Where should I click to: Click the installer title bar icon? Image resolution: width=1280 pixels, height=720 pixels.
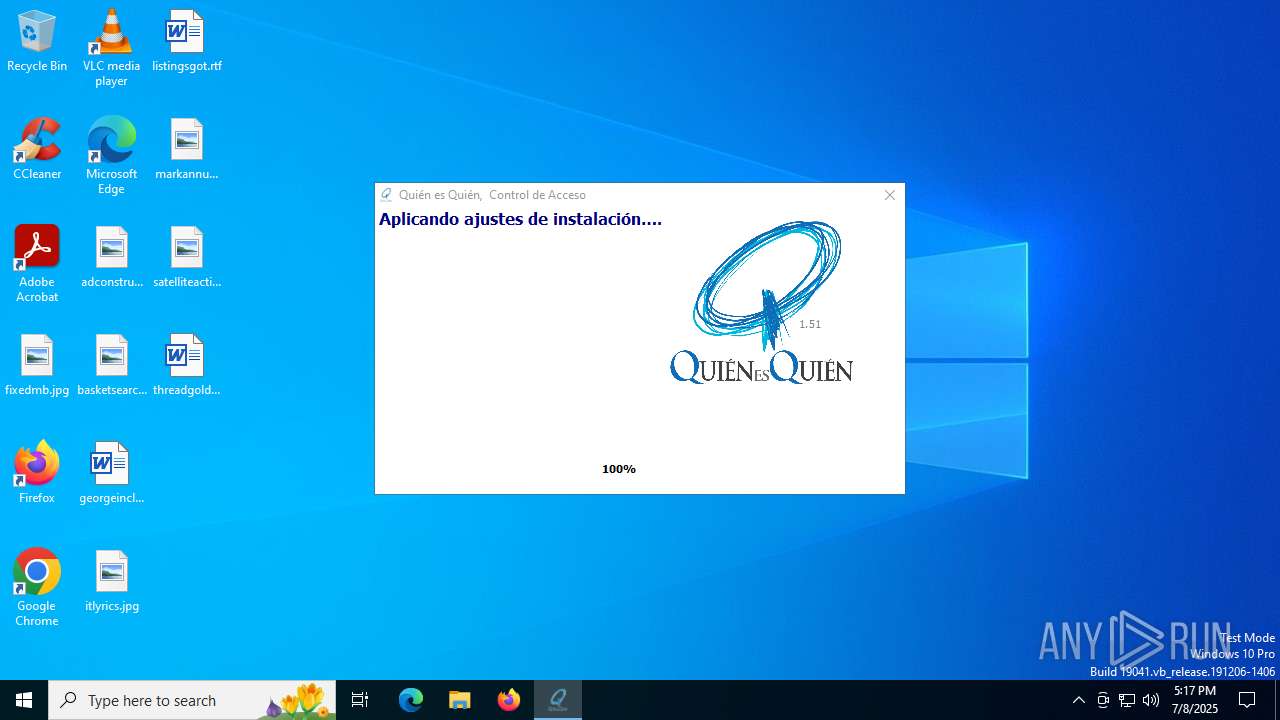point(386,195)
